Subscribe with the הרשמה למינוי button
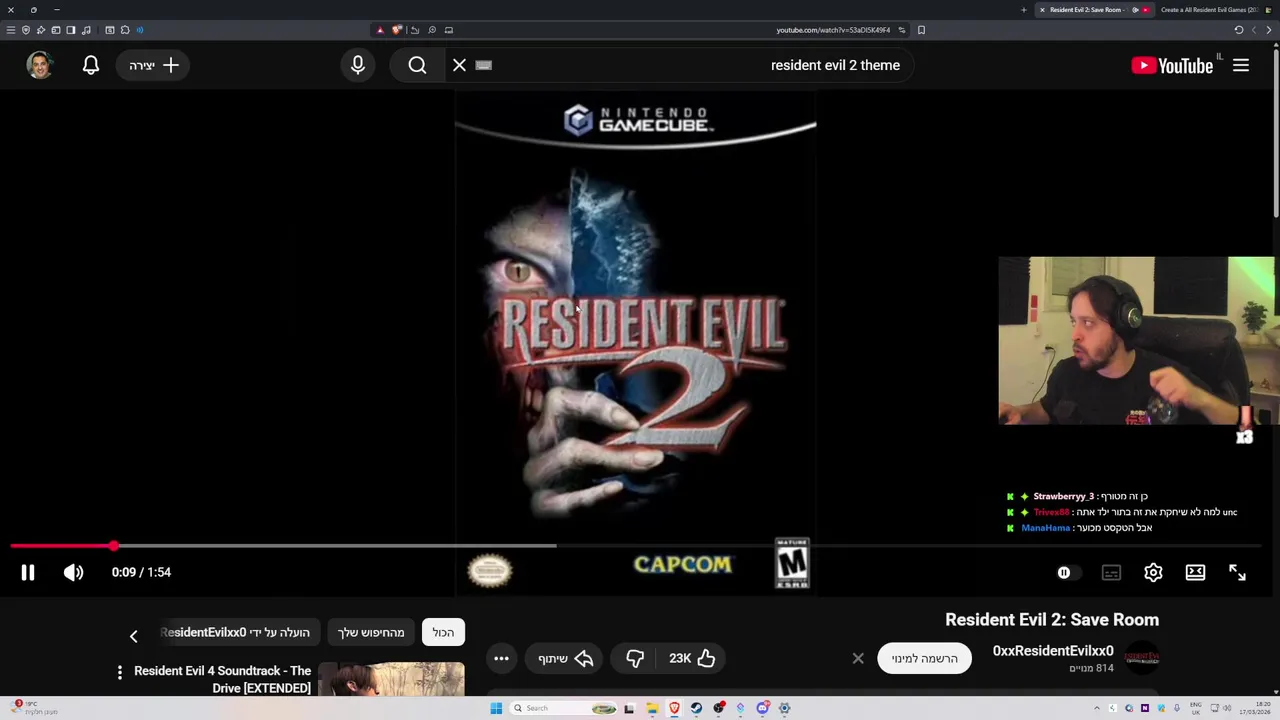1280x720 pixels. click(924, 658)
